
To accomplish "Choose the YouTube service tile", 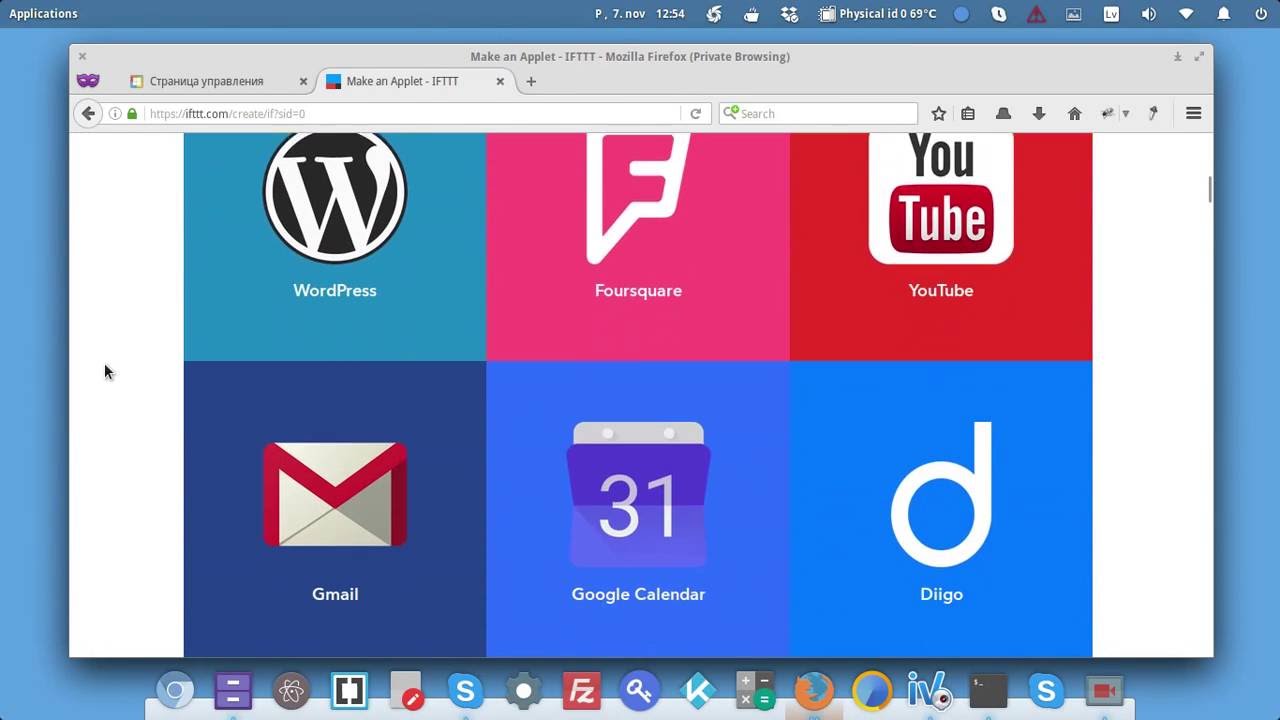I will tap(941, 247).
